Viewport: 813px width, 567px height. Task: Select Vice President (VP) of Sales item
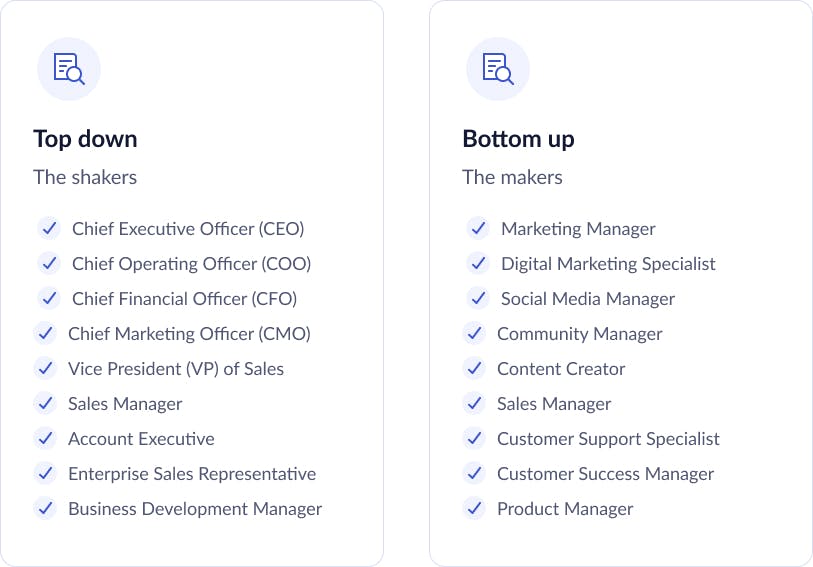click(x=176, y=368)
